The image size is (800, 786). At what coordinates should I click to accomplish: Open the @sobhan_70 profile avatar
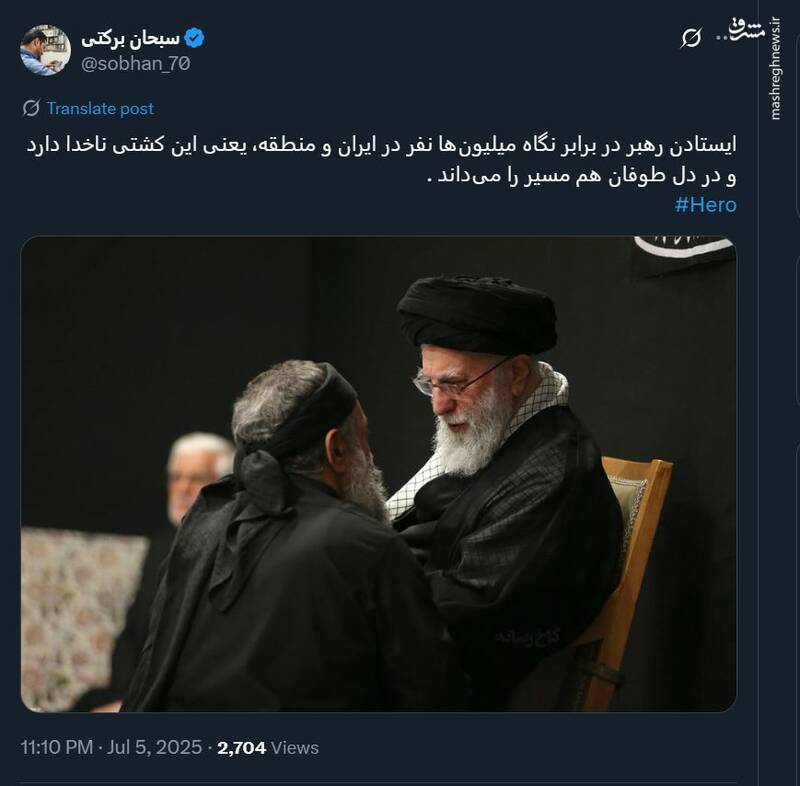[45, 50]
